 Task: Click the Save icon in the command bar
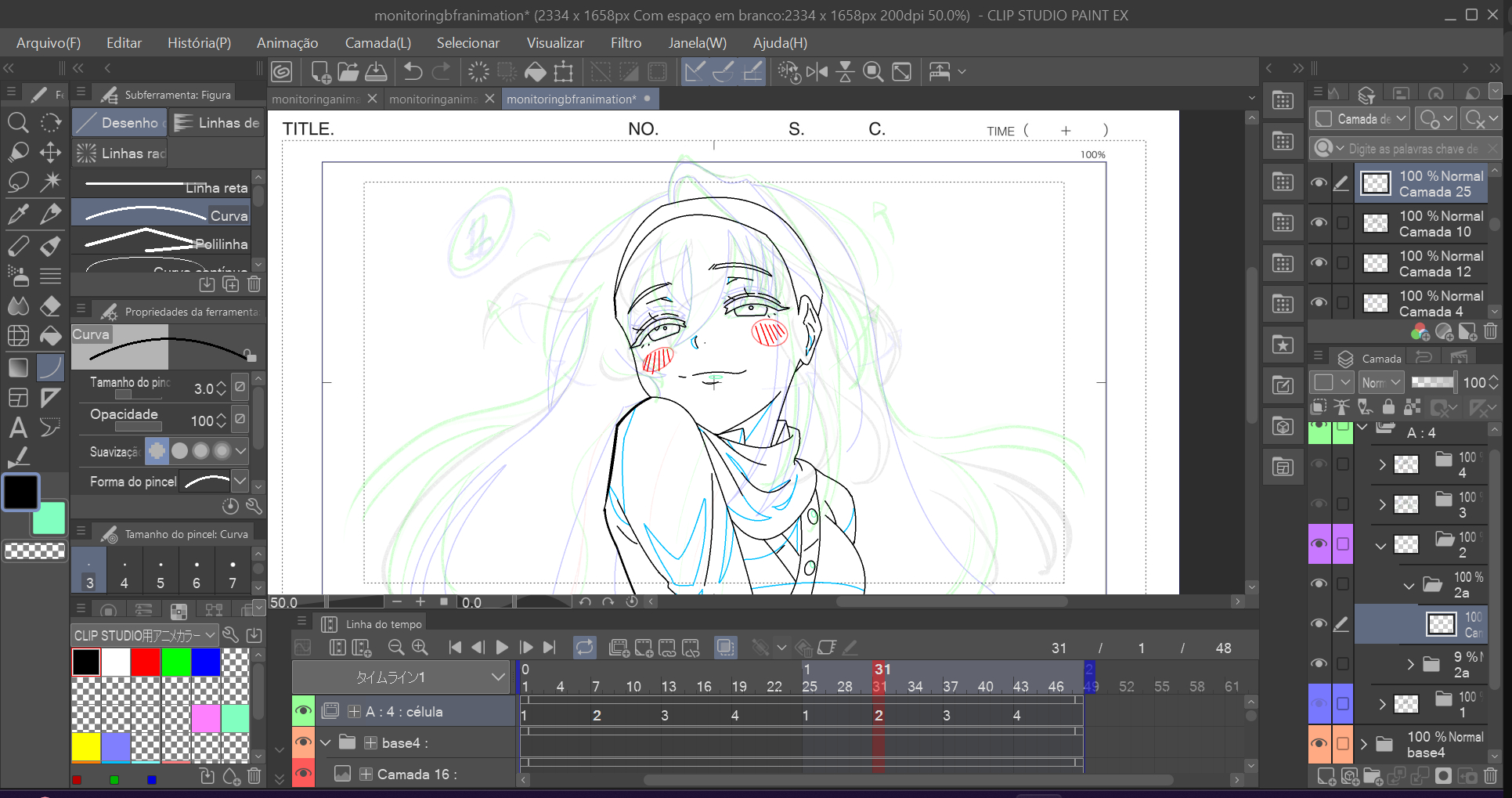point(376,72)
